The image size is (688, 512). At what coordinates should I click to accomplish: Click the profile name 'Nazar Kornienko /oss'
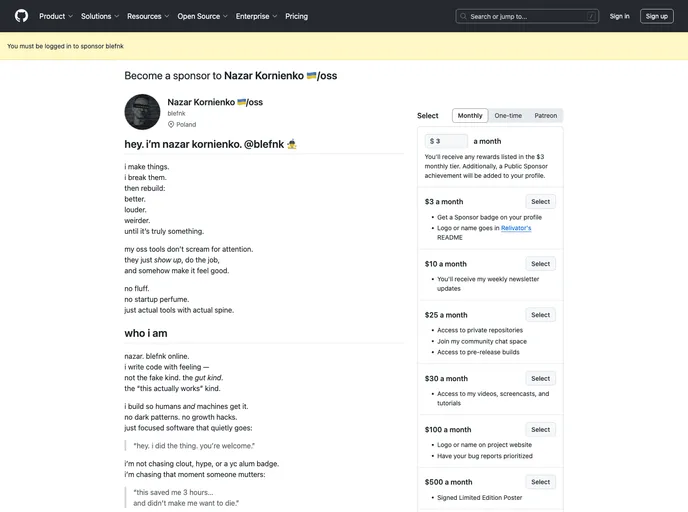(215, 102)
